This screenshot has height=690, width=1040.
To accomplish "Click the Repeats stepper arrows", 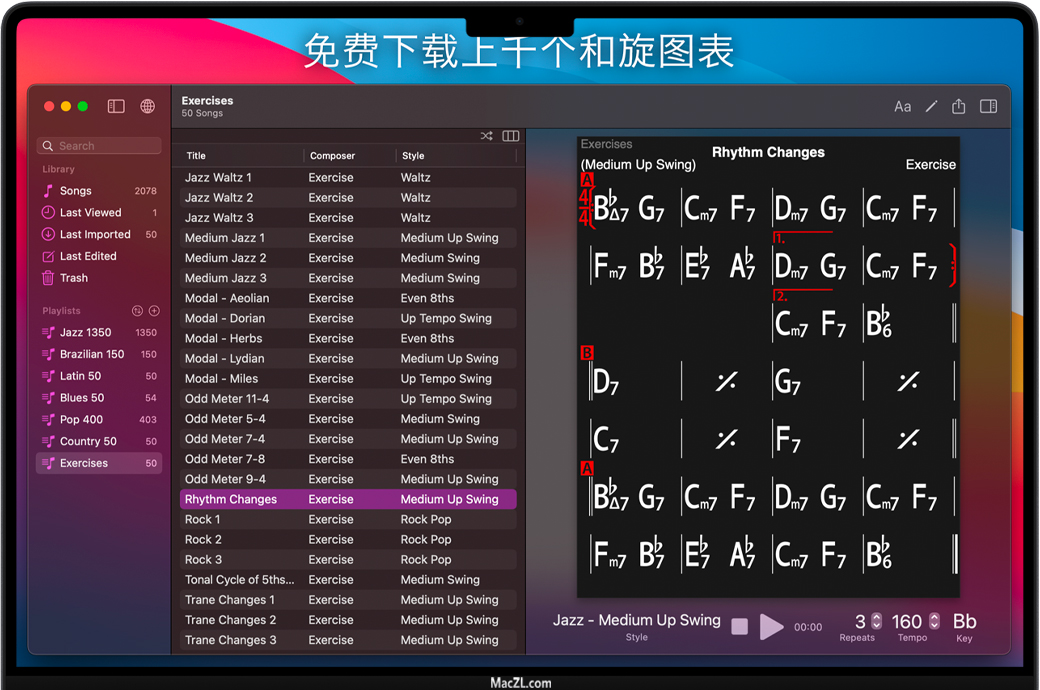I will pyautogui.click(x=877, y=621).
